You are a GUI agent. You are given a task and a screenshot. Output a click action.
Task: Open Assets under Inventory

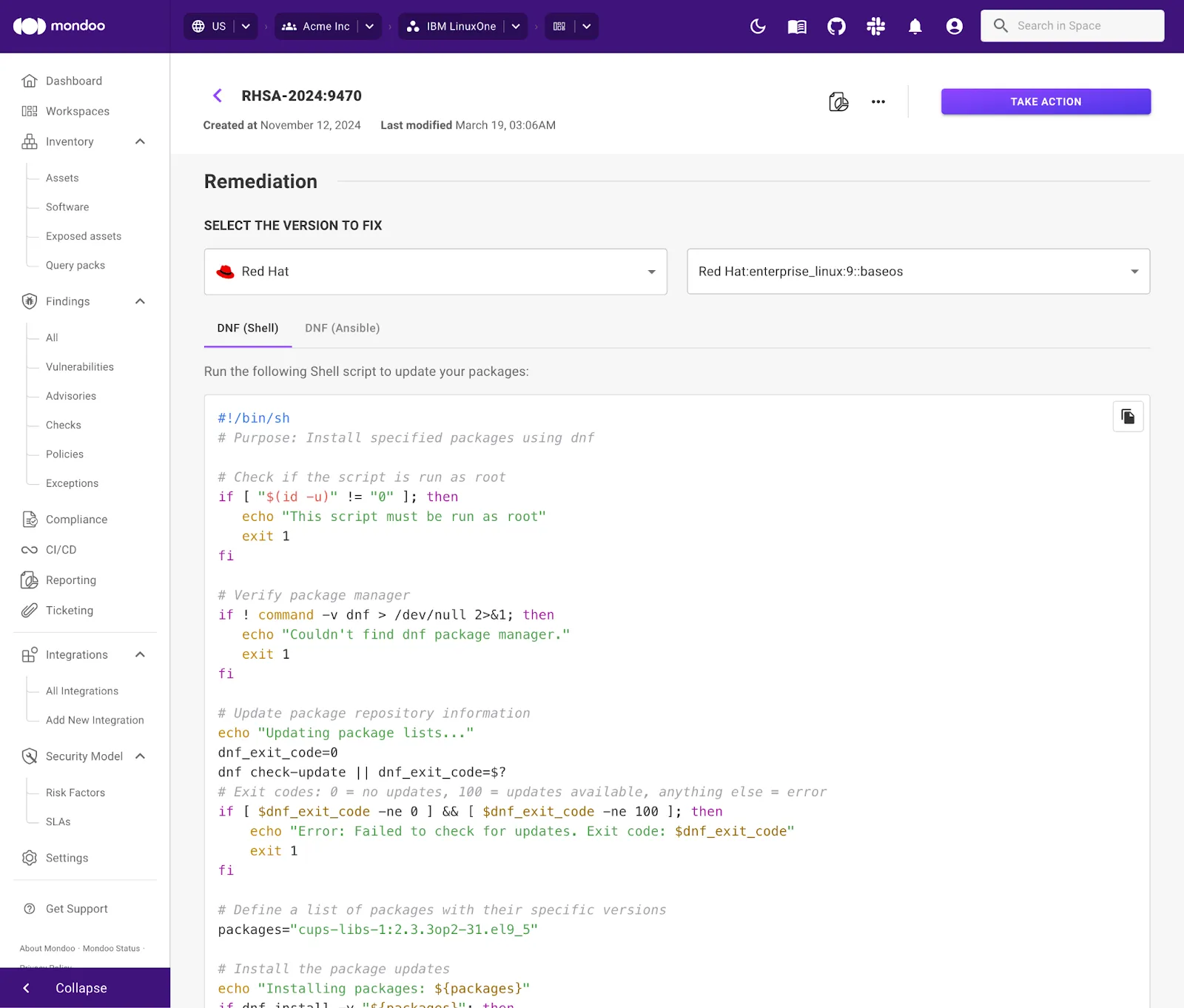click(x=62, y=178)
